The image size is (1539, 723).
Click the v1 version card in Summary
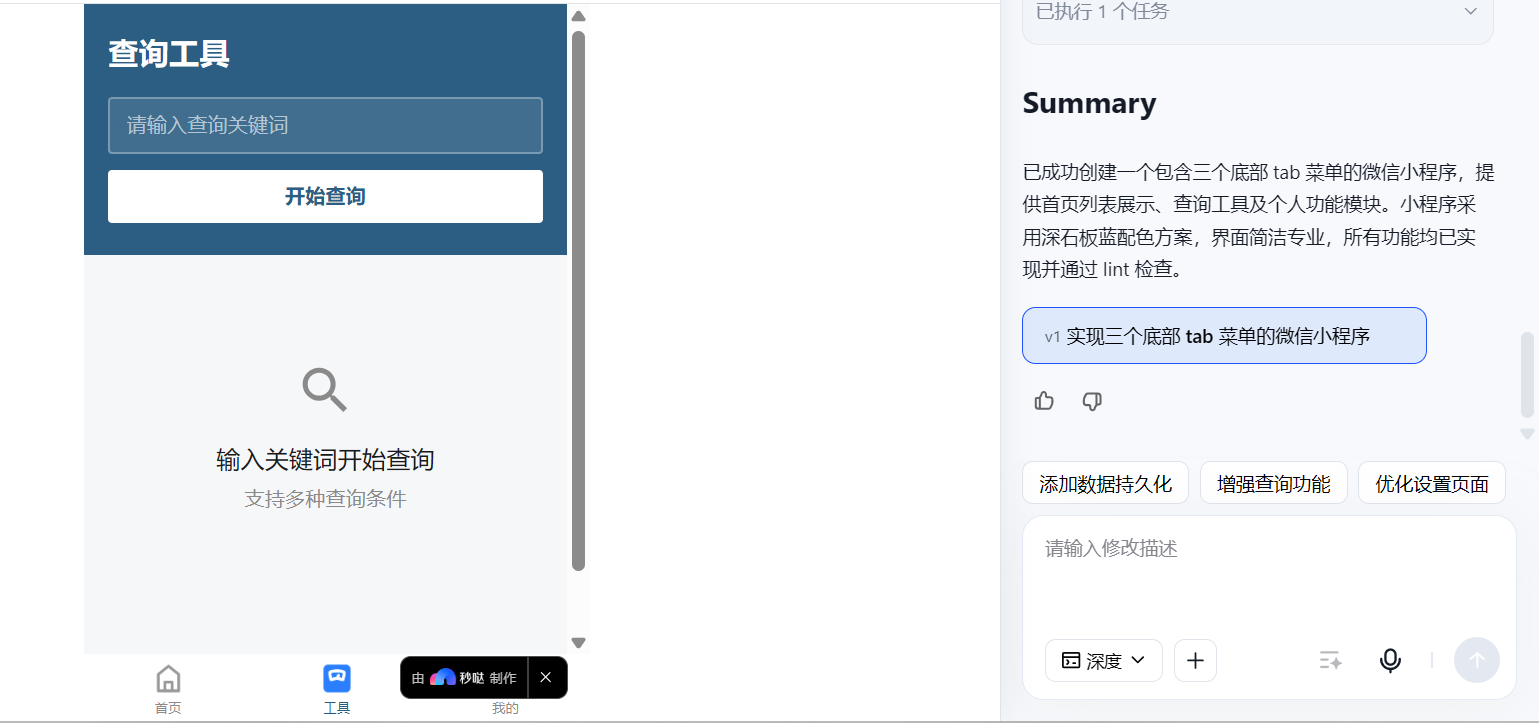tap(1223, 335)
